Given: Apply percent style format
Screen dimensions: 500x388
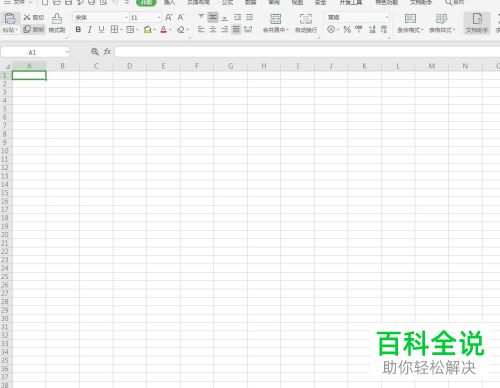Looking at the screenshot, I should click(347, 29).
